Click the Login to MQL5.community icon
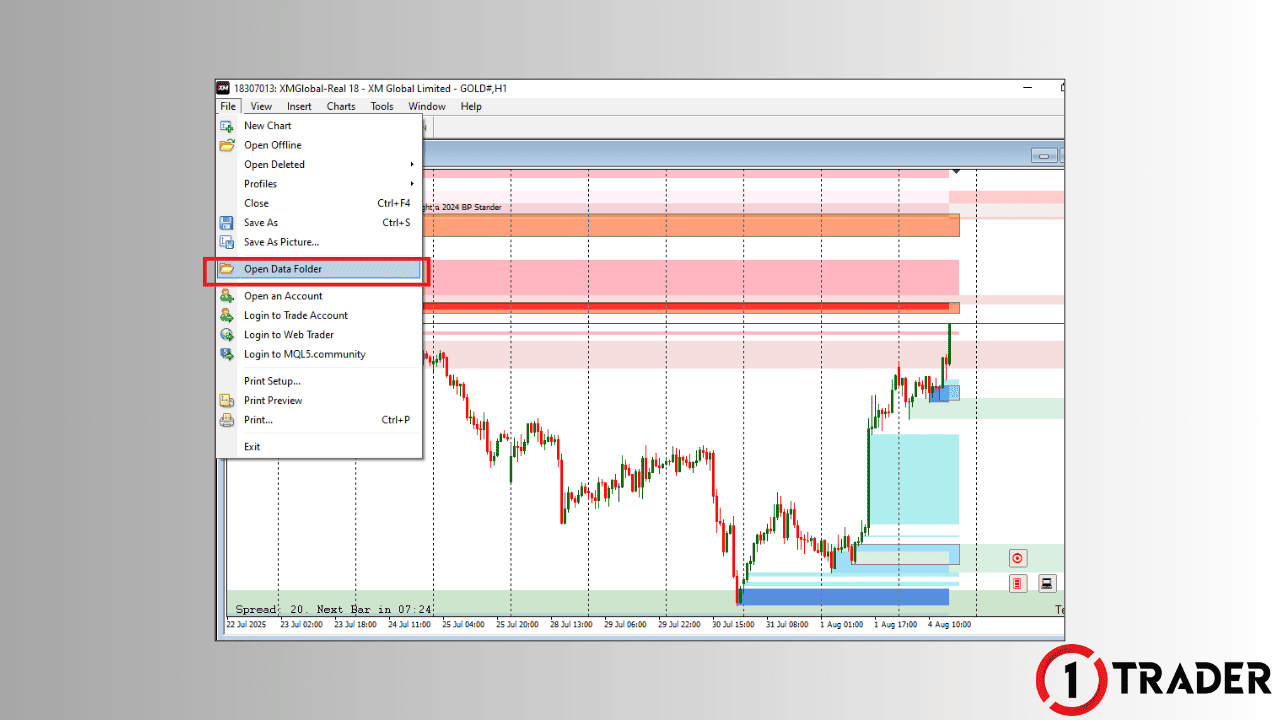 pos(227,354)
